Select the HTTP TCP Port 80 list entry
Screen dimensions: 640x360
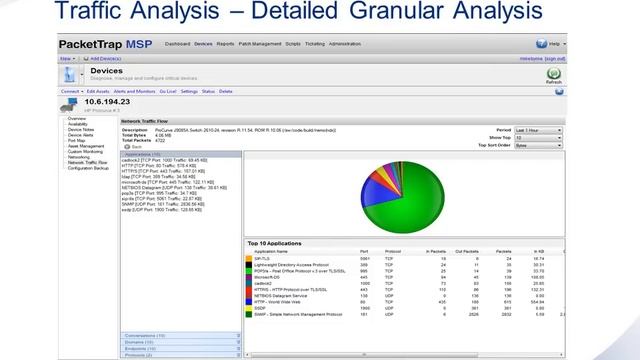pyautogui.click(x=159, y=166)
